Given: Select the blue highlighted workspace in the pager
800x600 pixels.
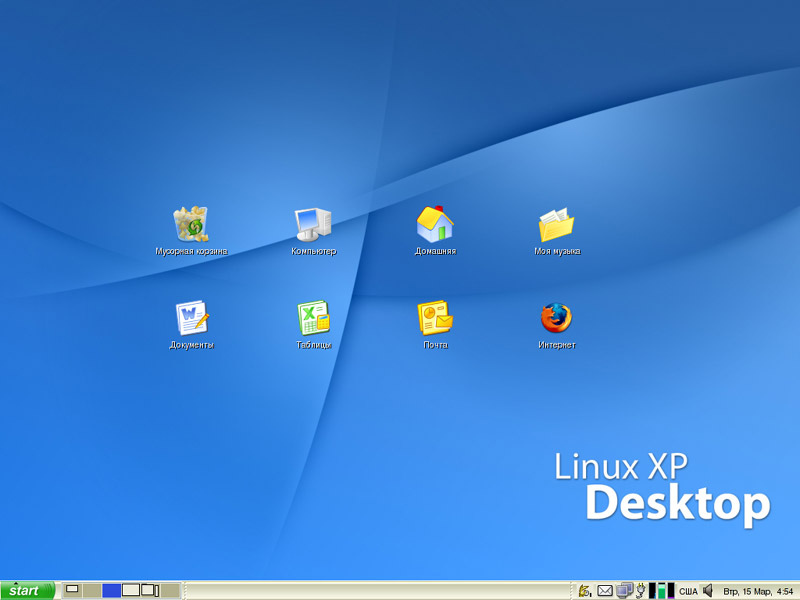Looking at the screenshot, I should coord(111,590).
